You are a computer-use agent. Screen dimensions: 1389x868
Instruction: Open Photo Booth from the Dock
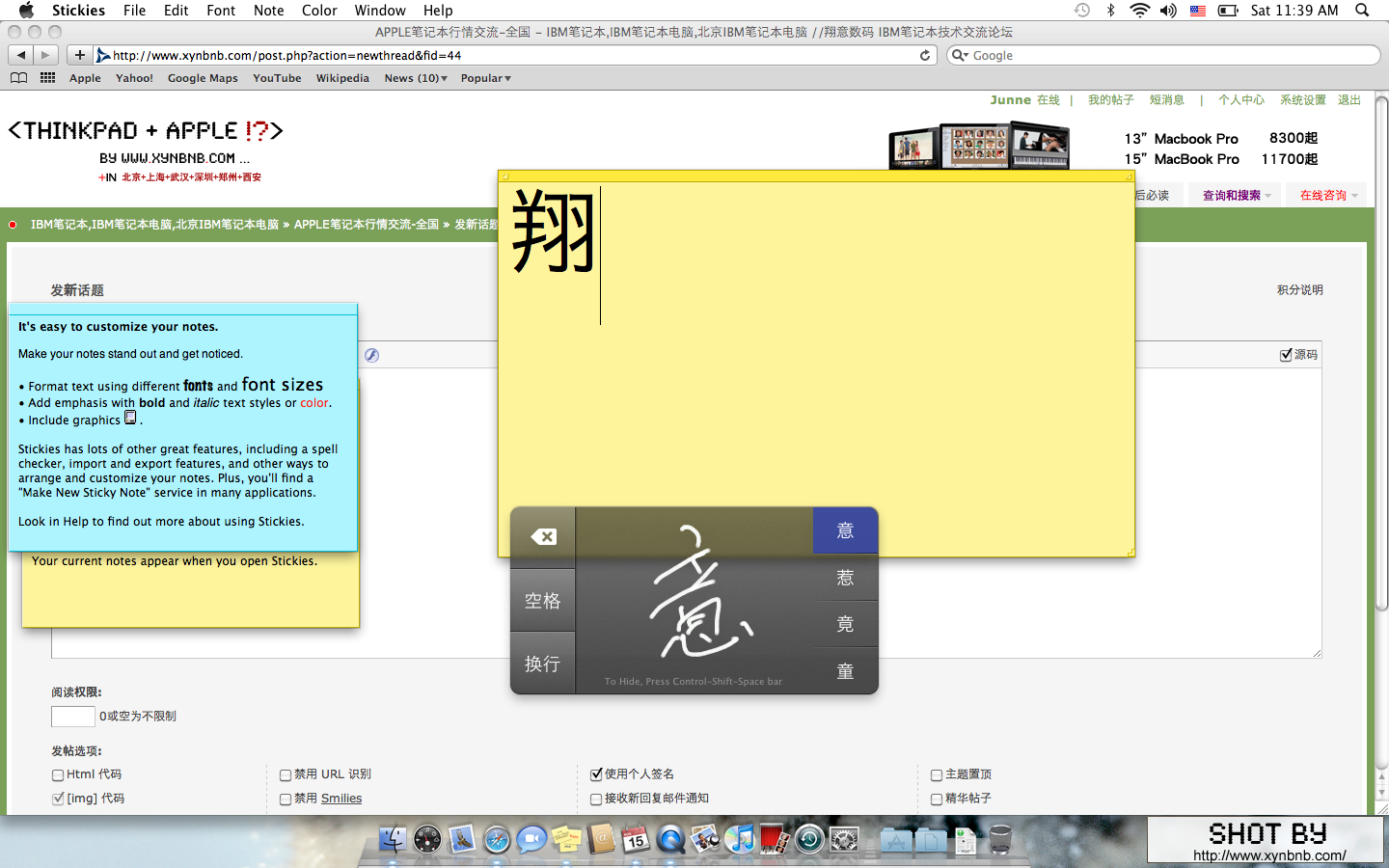(x=775, y=839)
